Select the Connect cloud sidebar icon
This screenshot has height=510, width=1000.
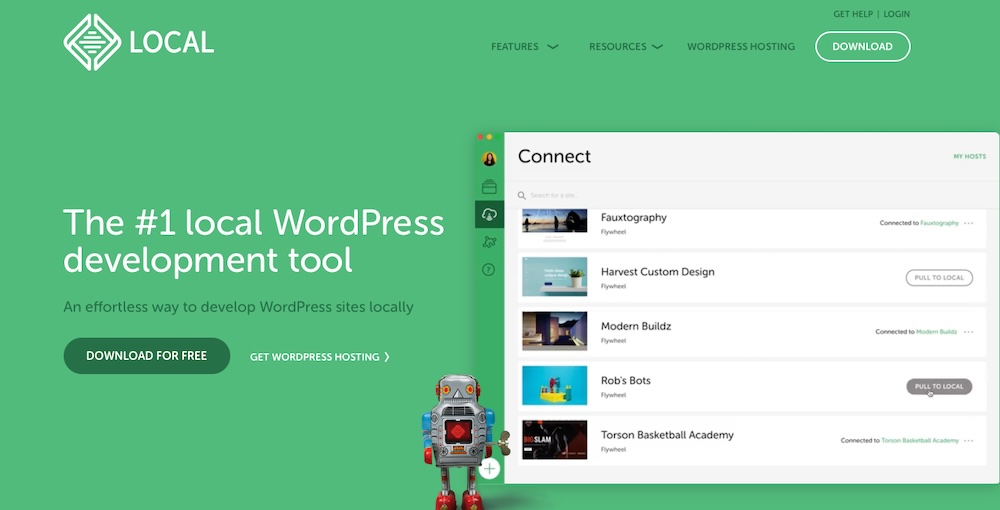489,214
